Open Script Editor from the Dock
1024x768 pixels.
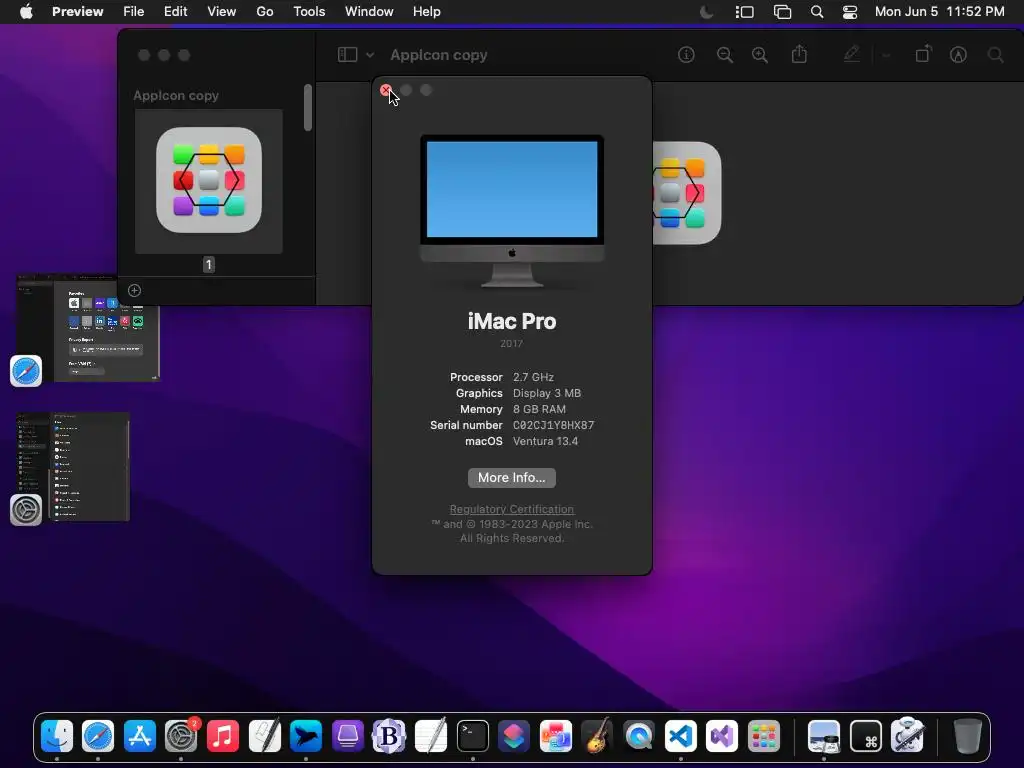click(264, 736)
